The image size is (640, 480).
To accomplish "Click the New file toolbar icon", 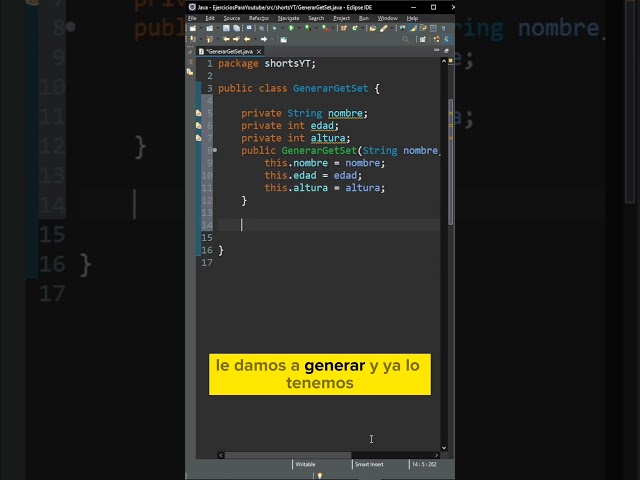I will pos(193,28).
